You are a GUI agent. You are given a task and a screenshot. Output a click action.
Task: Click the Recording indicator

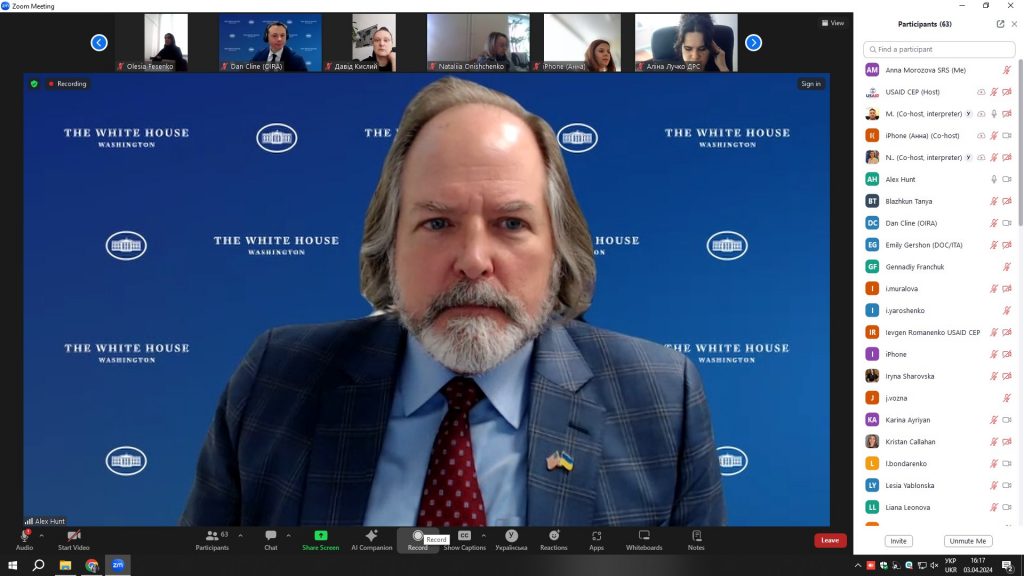(x=67, y=84)
